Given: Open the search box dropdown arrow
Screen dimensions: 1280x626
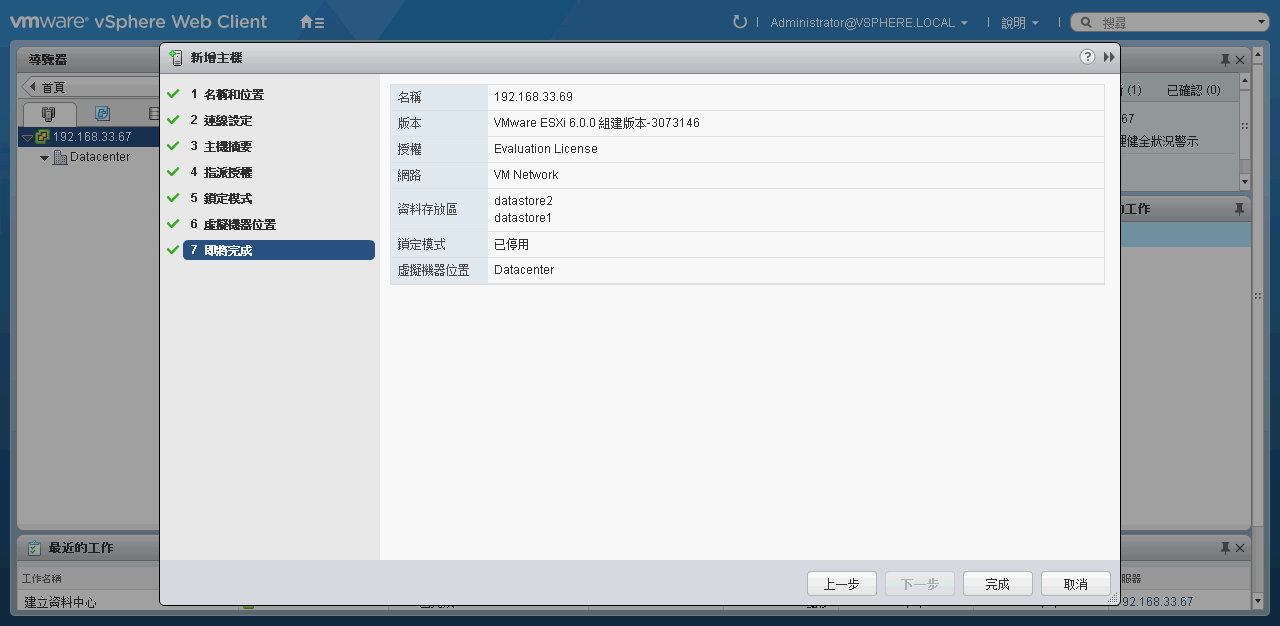Looking at the screenshot, I should pos(1262,22).
